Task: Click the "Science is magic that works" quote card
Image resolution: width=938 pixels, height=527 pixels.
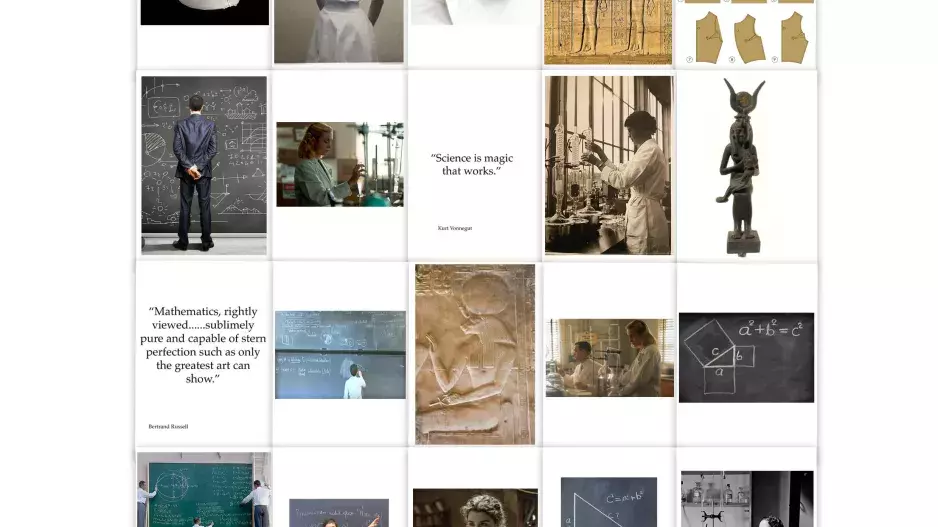Action: click(474, 165)
